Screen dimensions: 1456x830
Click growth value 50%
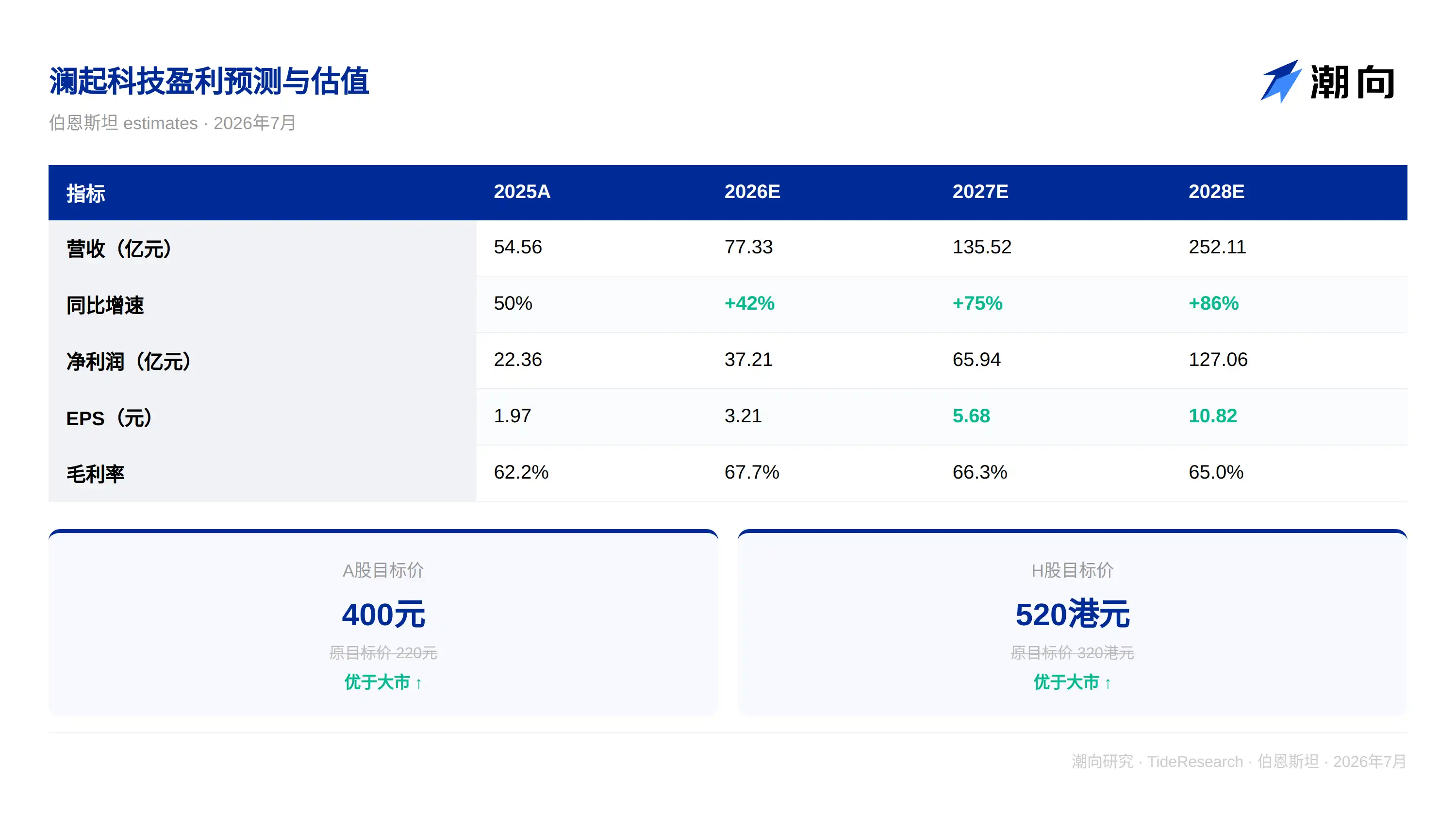click(x=513, y=303)
